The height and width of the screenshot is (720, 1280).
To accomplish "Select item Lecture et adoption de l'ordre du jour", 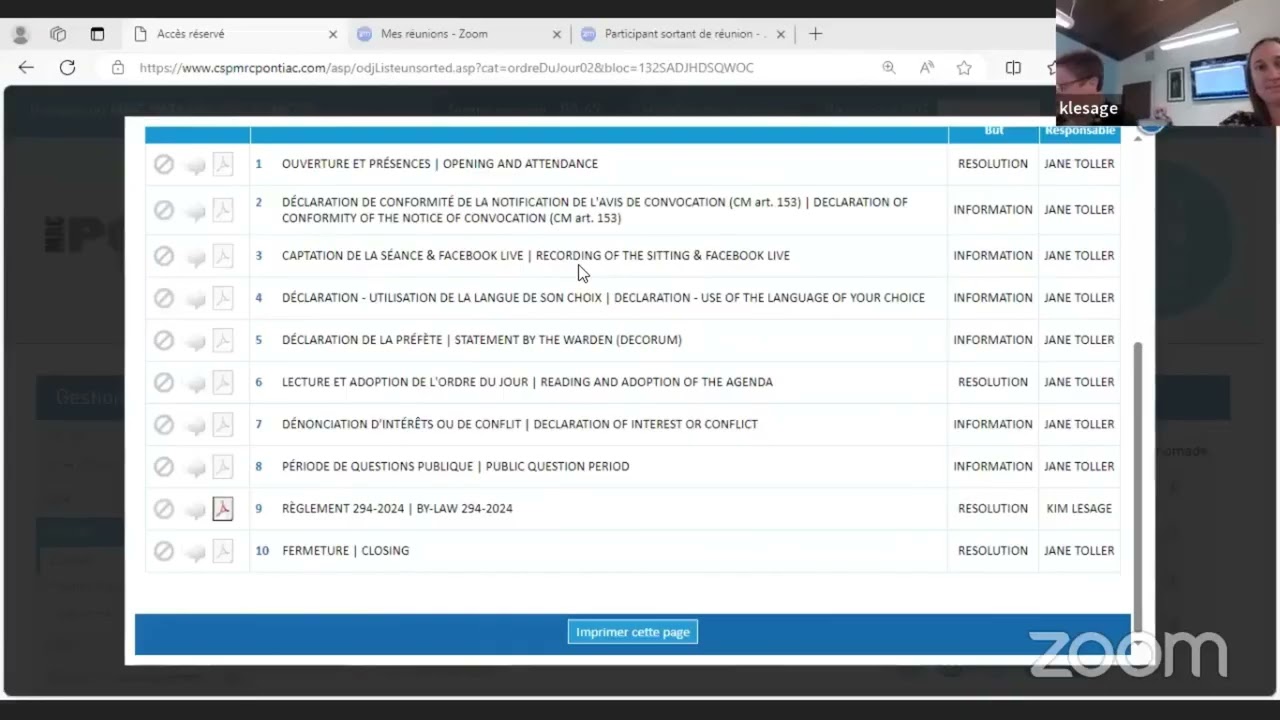I will (x=527, y=382).
